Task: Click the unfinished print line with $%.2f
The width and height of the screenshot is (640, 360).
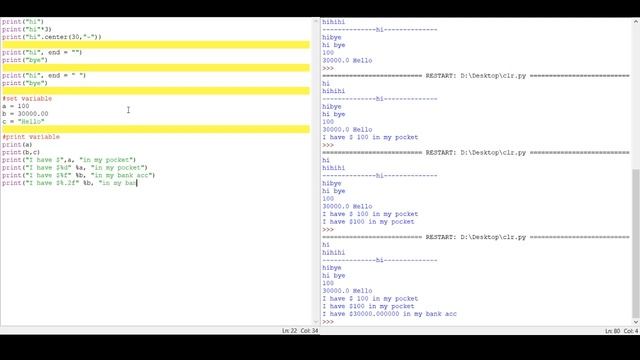Action: [69, 183]
